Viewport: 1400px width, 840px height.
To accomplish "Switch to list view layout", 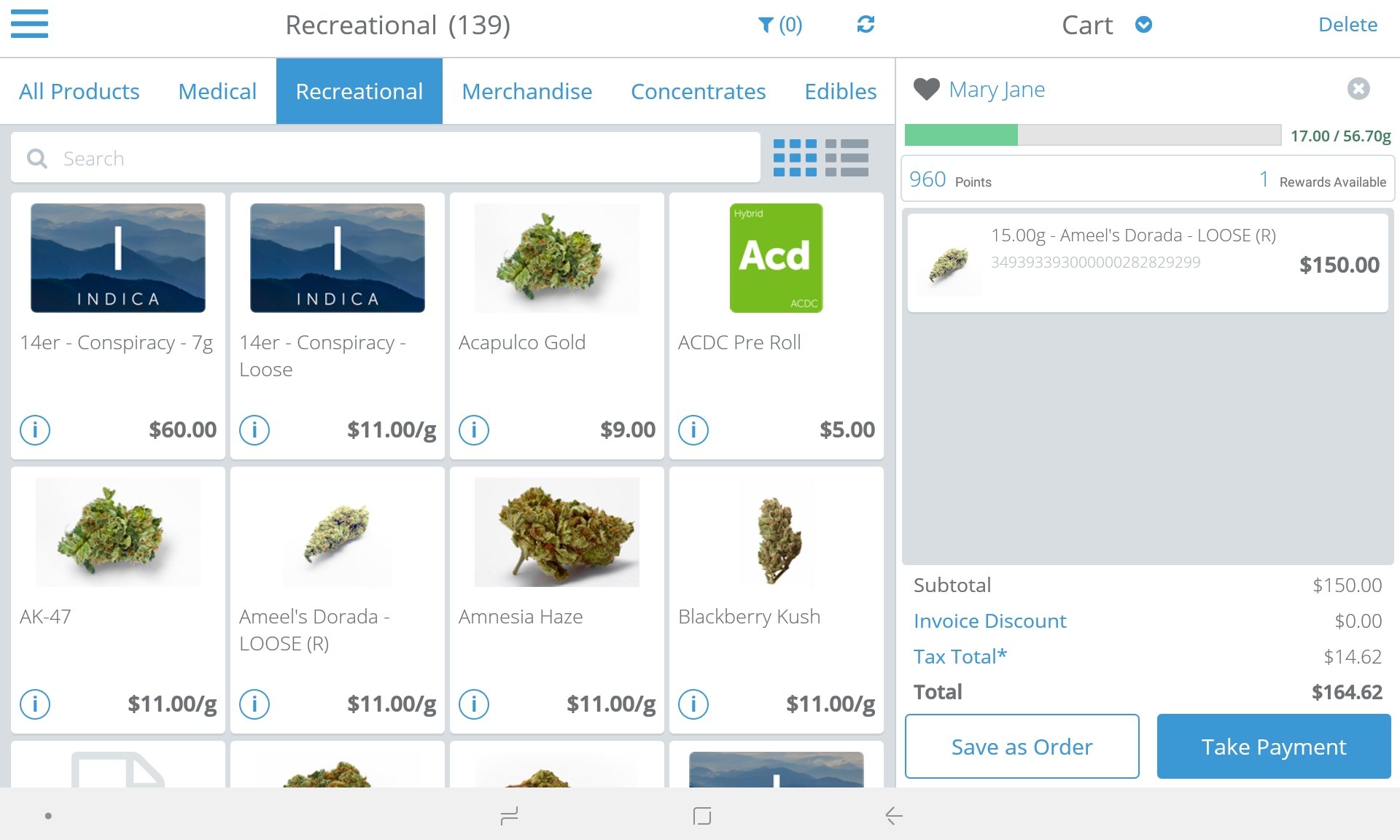I will tap(847, 158).
